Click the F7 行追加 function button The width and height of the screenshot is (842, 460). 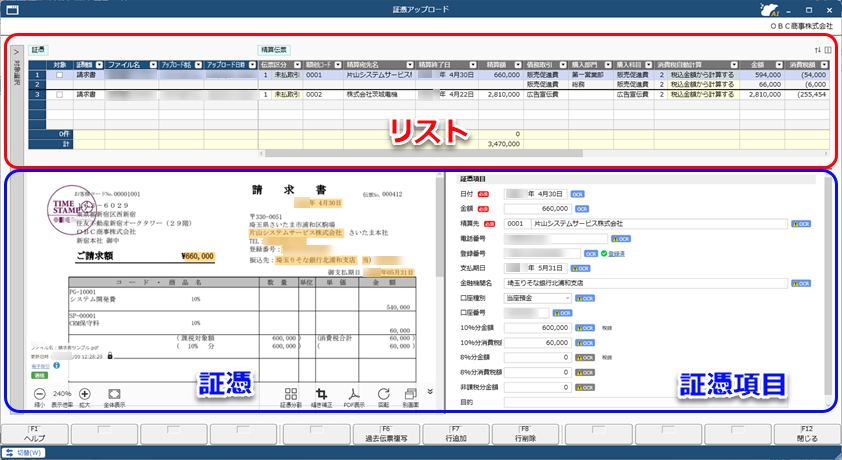(x=456, y=434)
